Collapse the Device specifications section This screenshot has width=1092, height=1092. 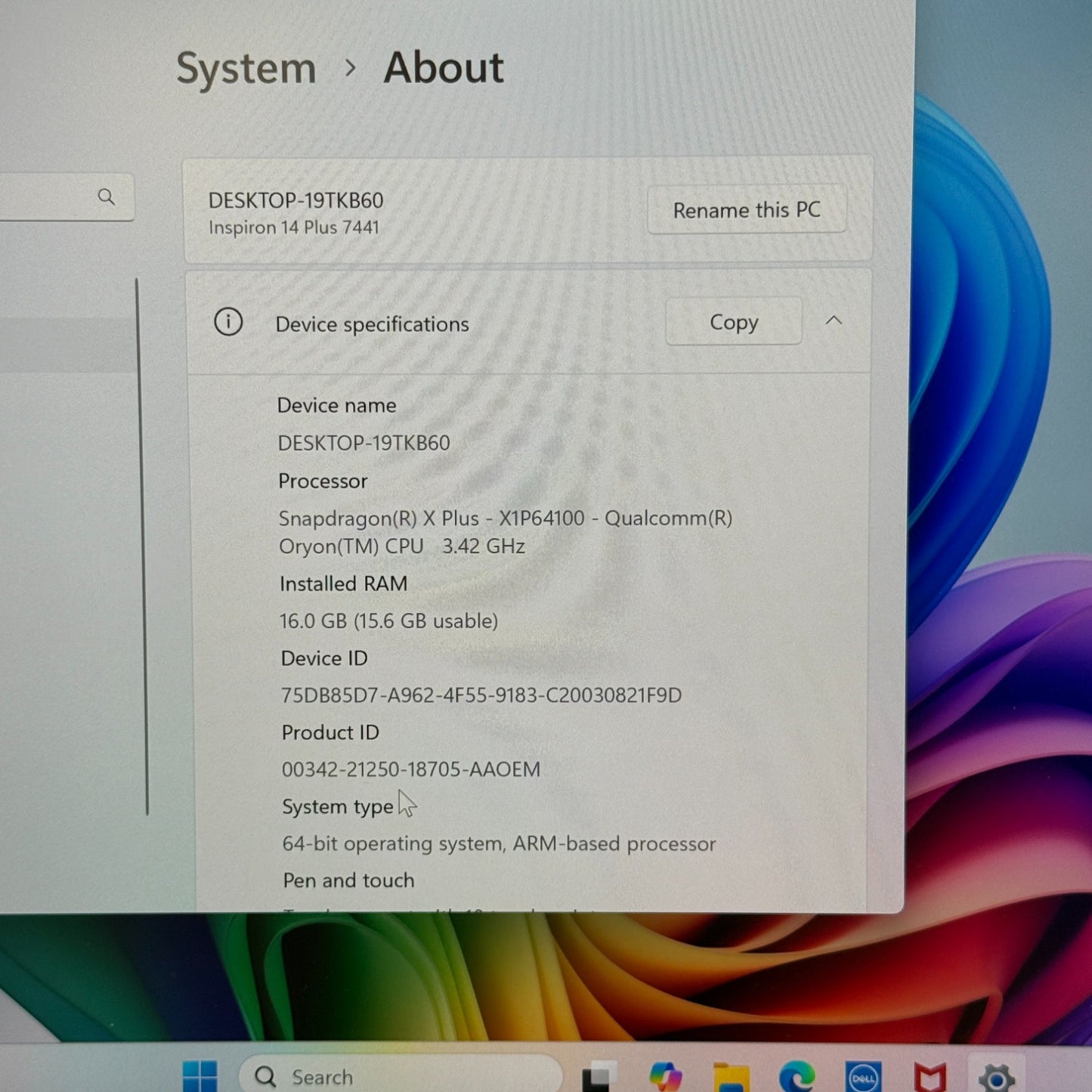pyautogui.click(x=834, y=320)
